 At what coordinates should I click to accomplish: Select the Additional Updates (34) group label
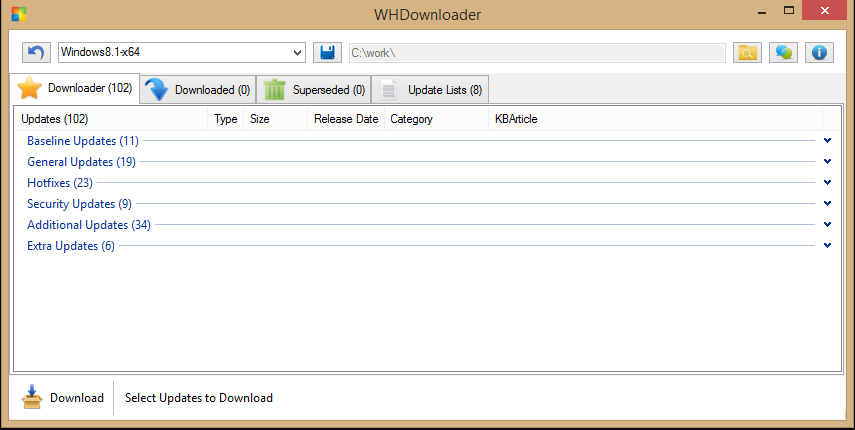click(x=89, y=225)
